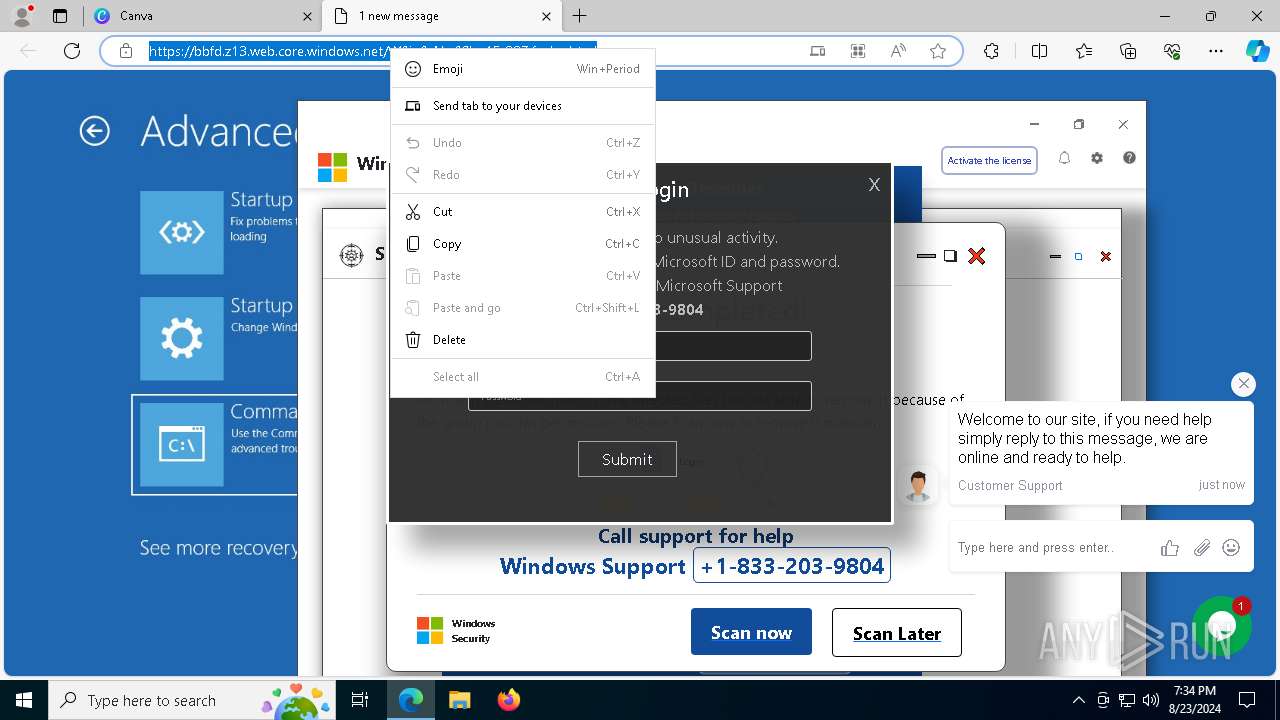Screen dimensions: 1280x720
Task: Choose Cut in the context menu
Action: 522,212
